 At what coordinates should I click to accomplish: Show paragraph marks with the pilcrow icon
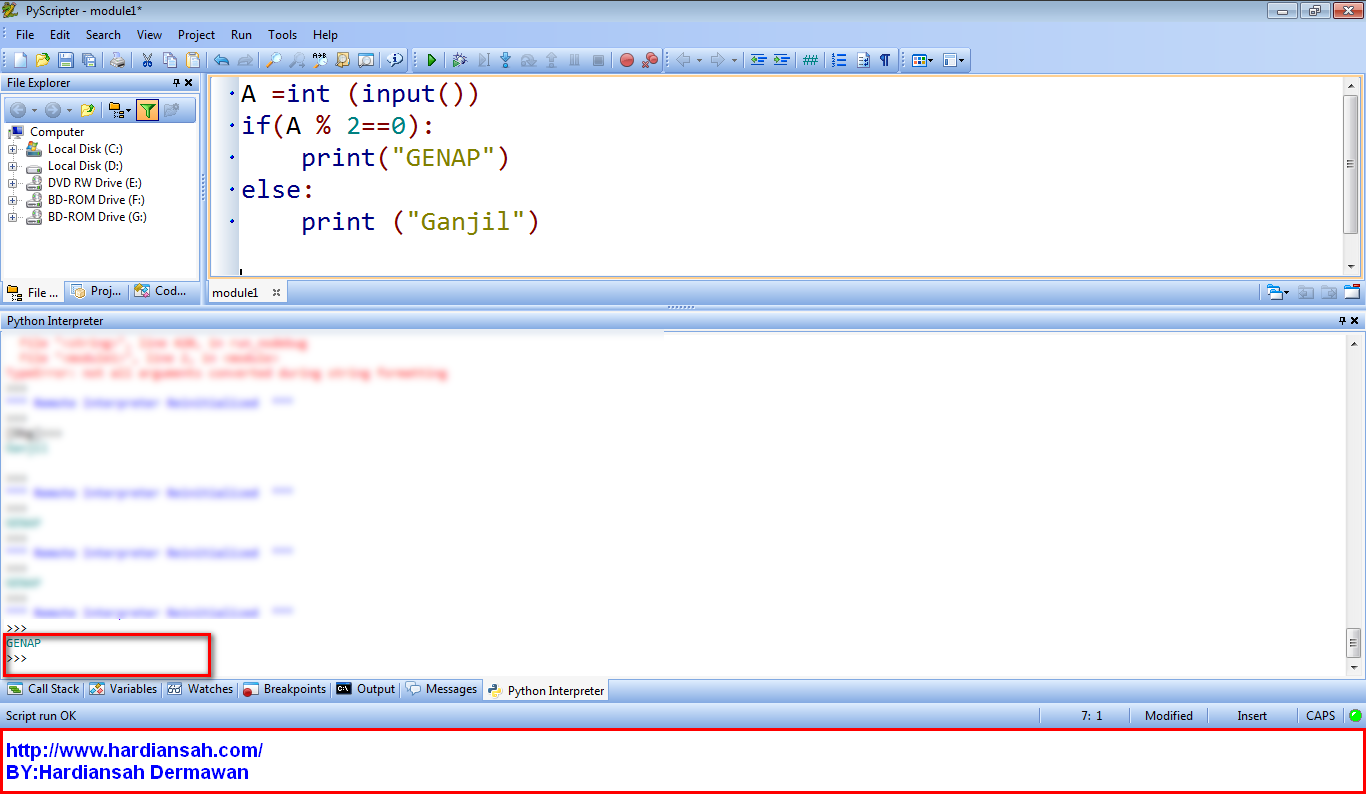[x=883, y=60]
